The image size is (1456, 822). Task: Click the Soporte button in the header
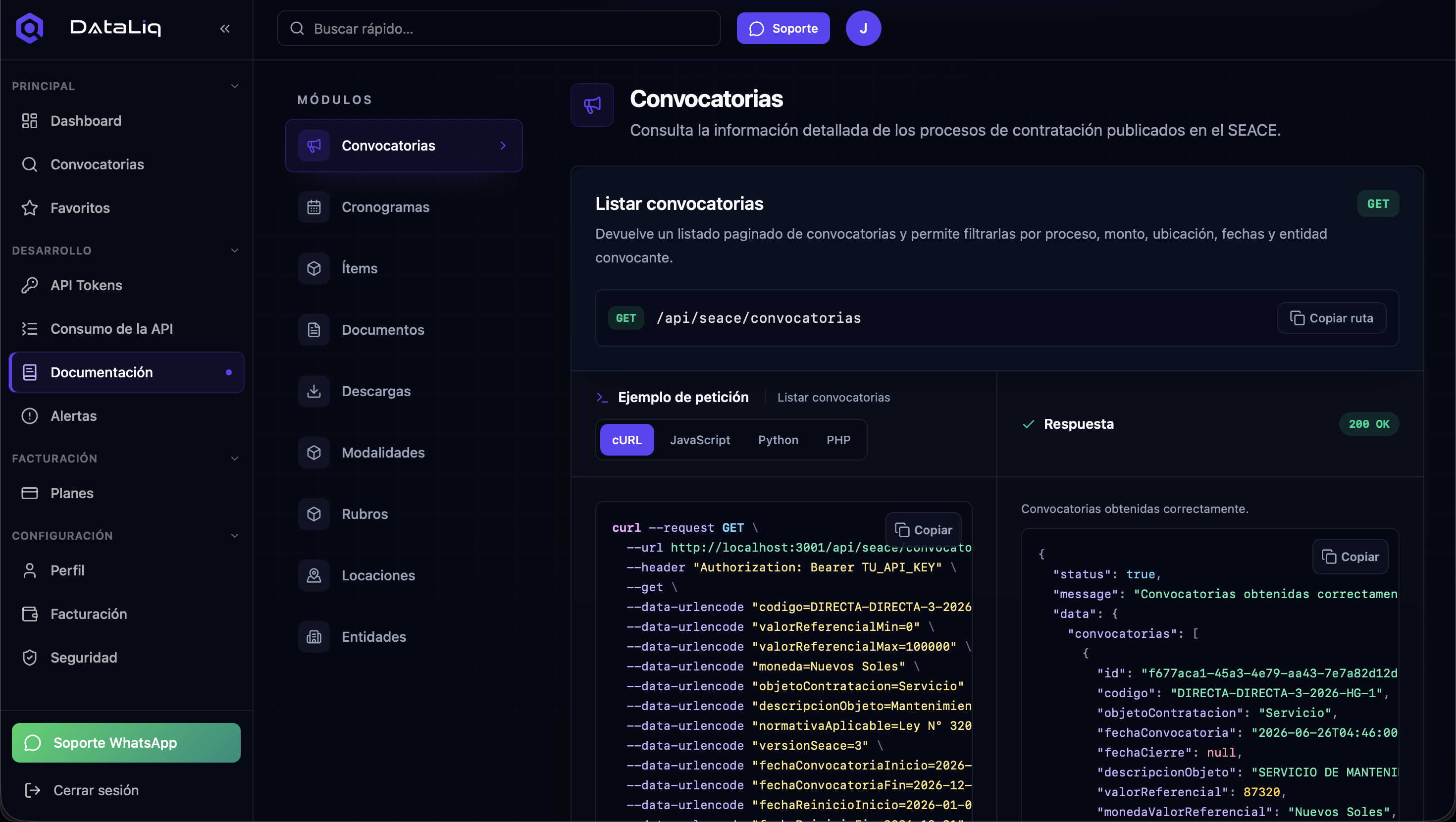coord(783,28)
